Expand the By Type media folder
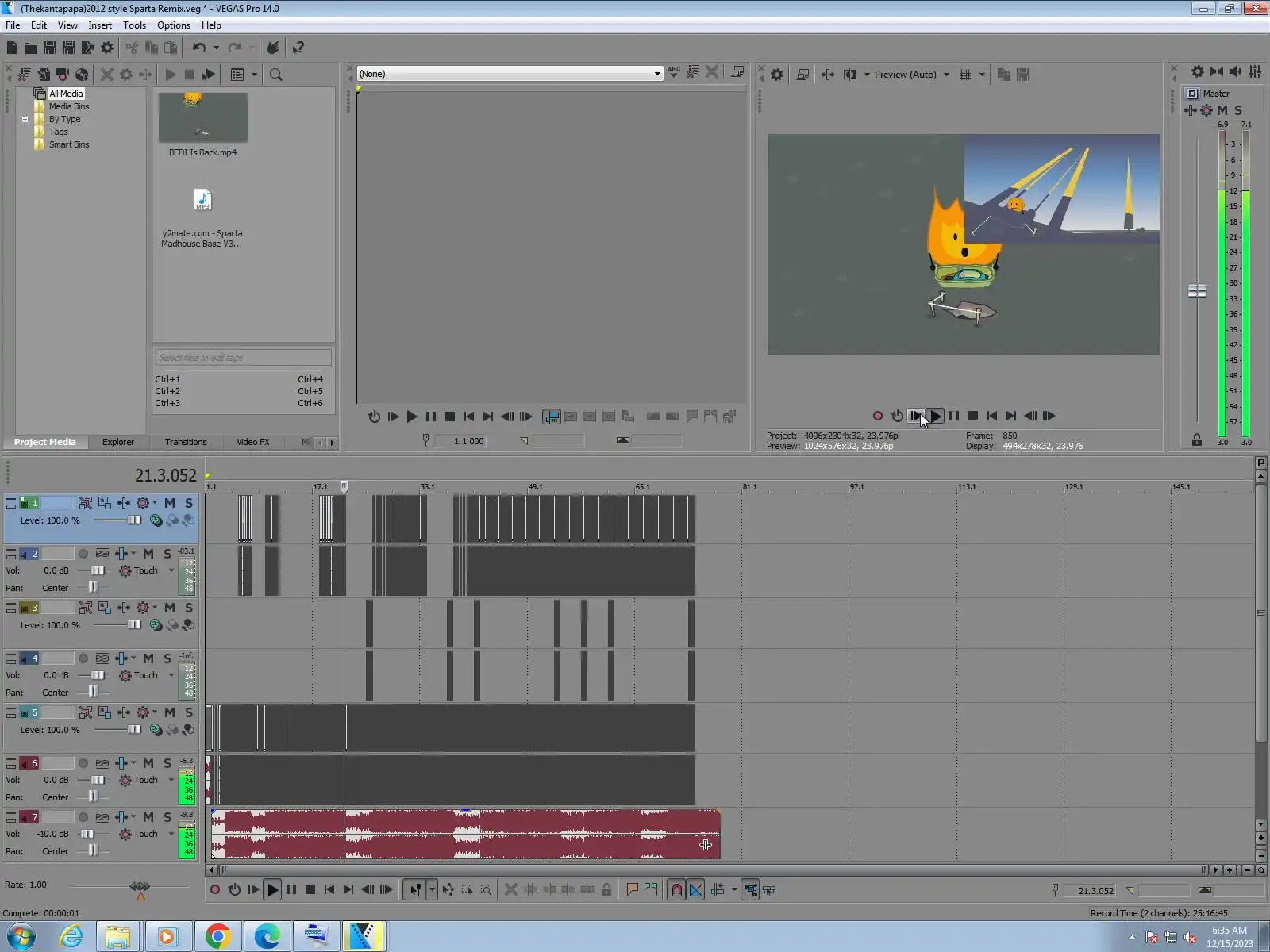Screen dimensions: 1270x952 coord(25,120)
